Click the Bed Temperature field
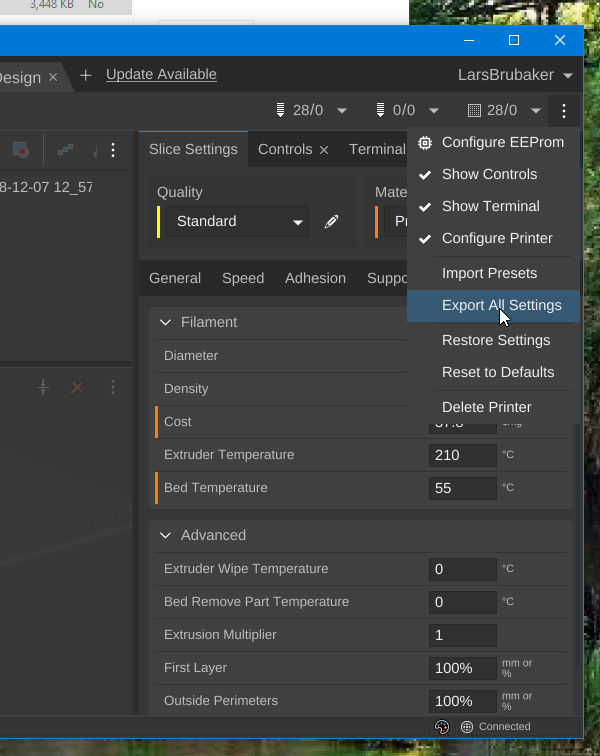This screenshot has height=756, width=600. [463, 488]
